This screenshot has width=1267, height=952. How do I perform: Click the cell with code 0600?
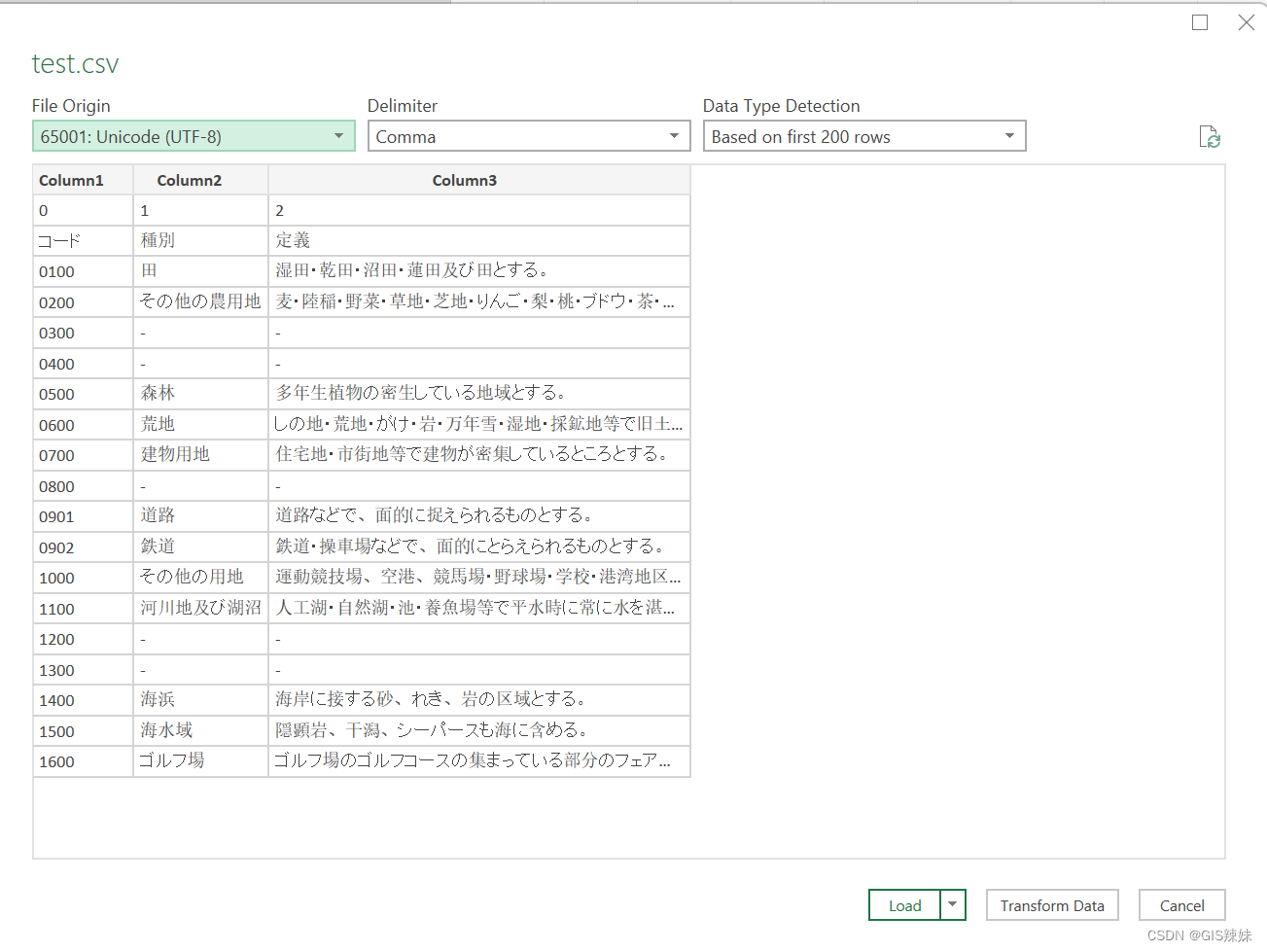click(x=83, y=425)
